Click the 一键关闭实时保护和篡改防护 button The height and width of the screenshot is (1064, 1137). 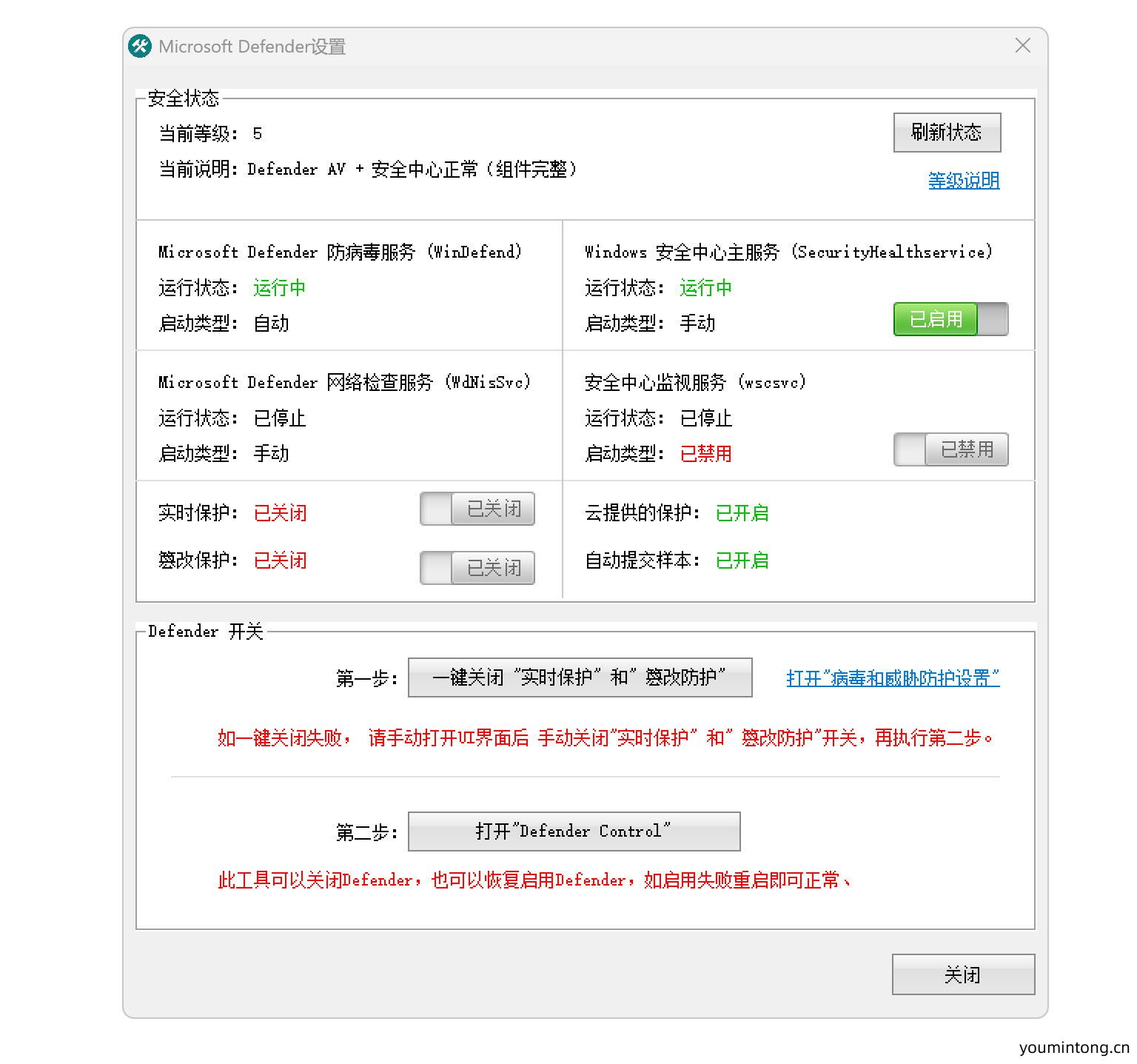coord(580,677)
